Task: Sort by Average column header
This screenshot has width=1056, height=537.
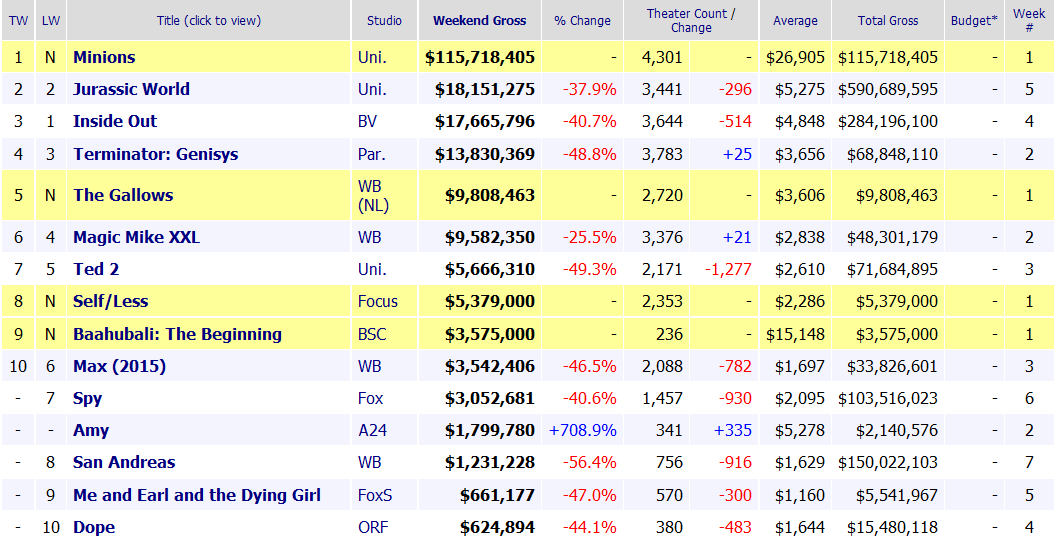Action: click(x=795, y=21)
